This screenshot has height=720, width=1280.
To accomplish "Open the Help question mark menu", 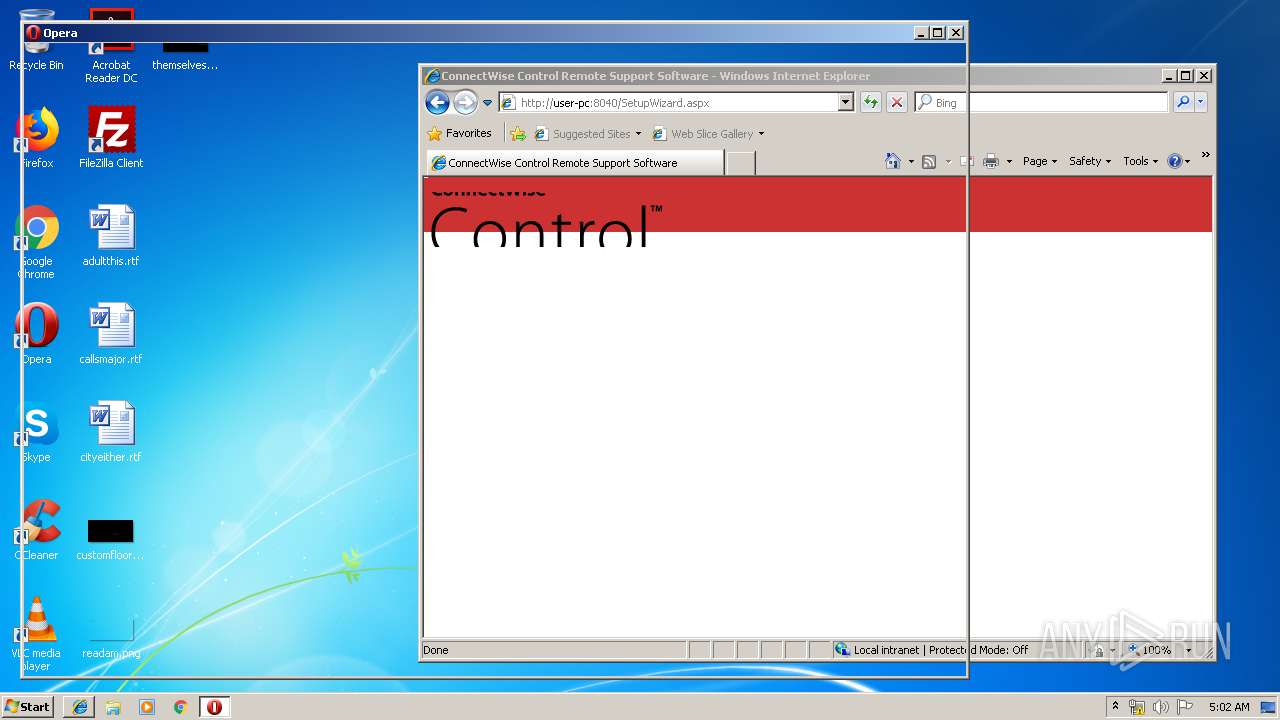I will pyautogui.click(x=1179, y=161).
